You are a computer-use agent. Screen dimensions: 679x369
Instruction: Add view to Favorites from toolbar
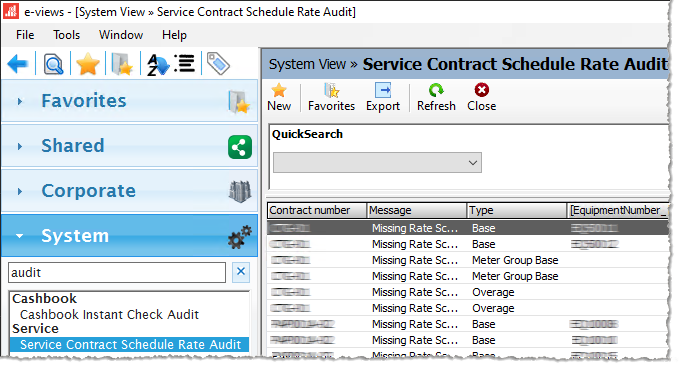coord(331,97)
